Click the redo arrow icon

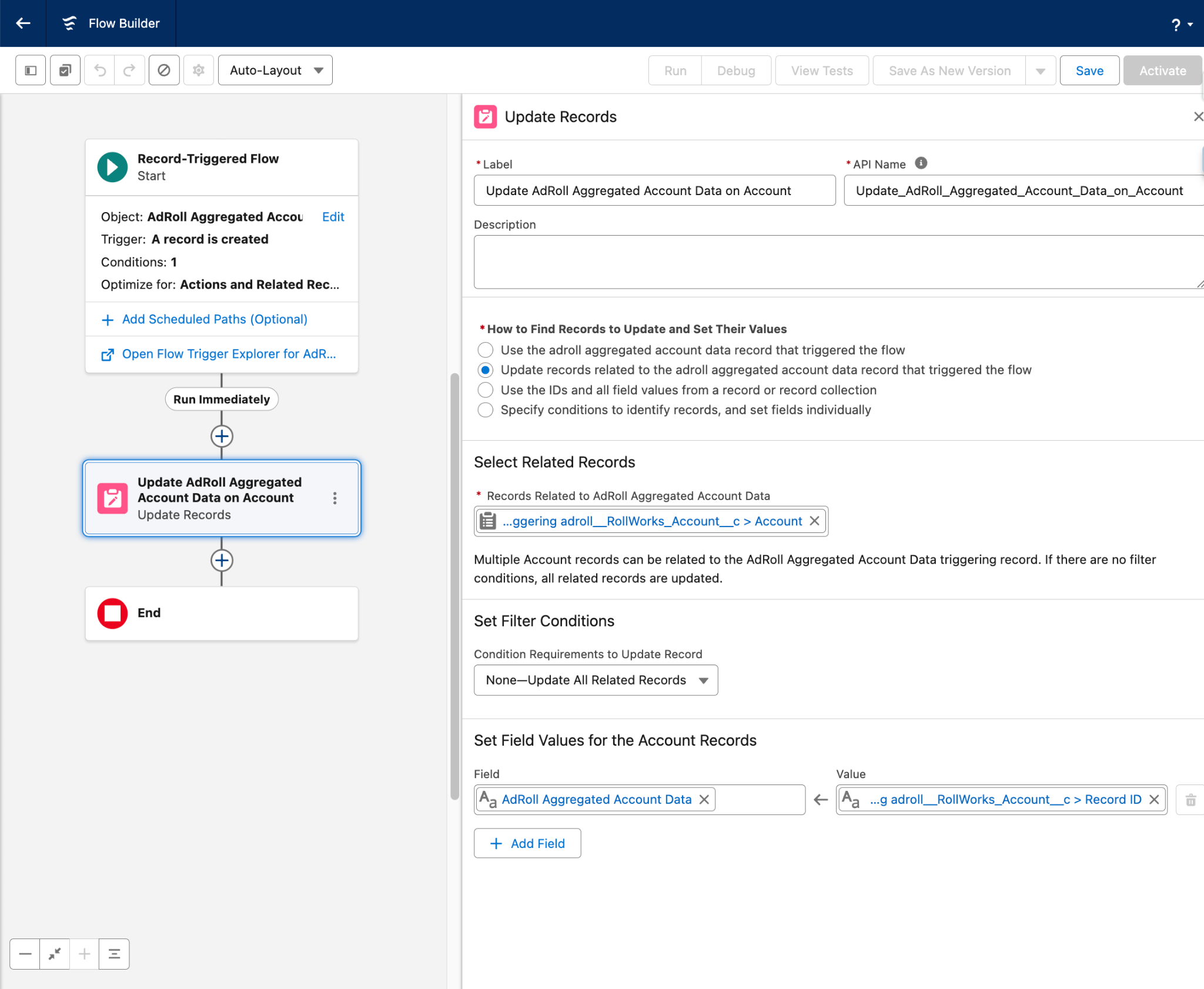pyautogui.click(x=129, y=71)
